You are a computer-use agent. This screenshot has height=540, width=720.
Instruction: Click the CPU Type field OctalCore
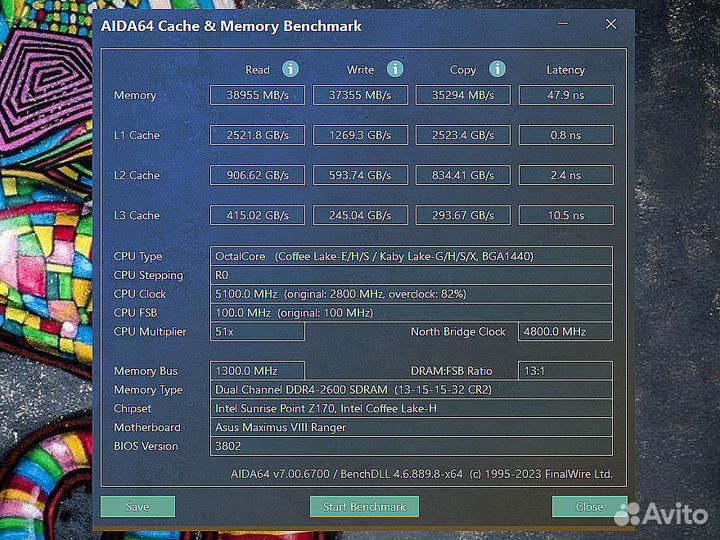(411, 256)
